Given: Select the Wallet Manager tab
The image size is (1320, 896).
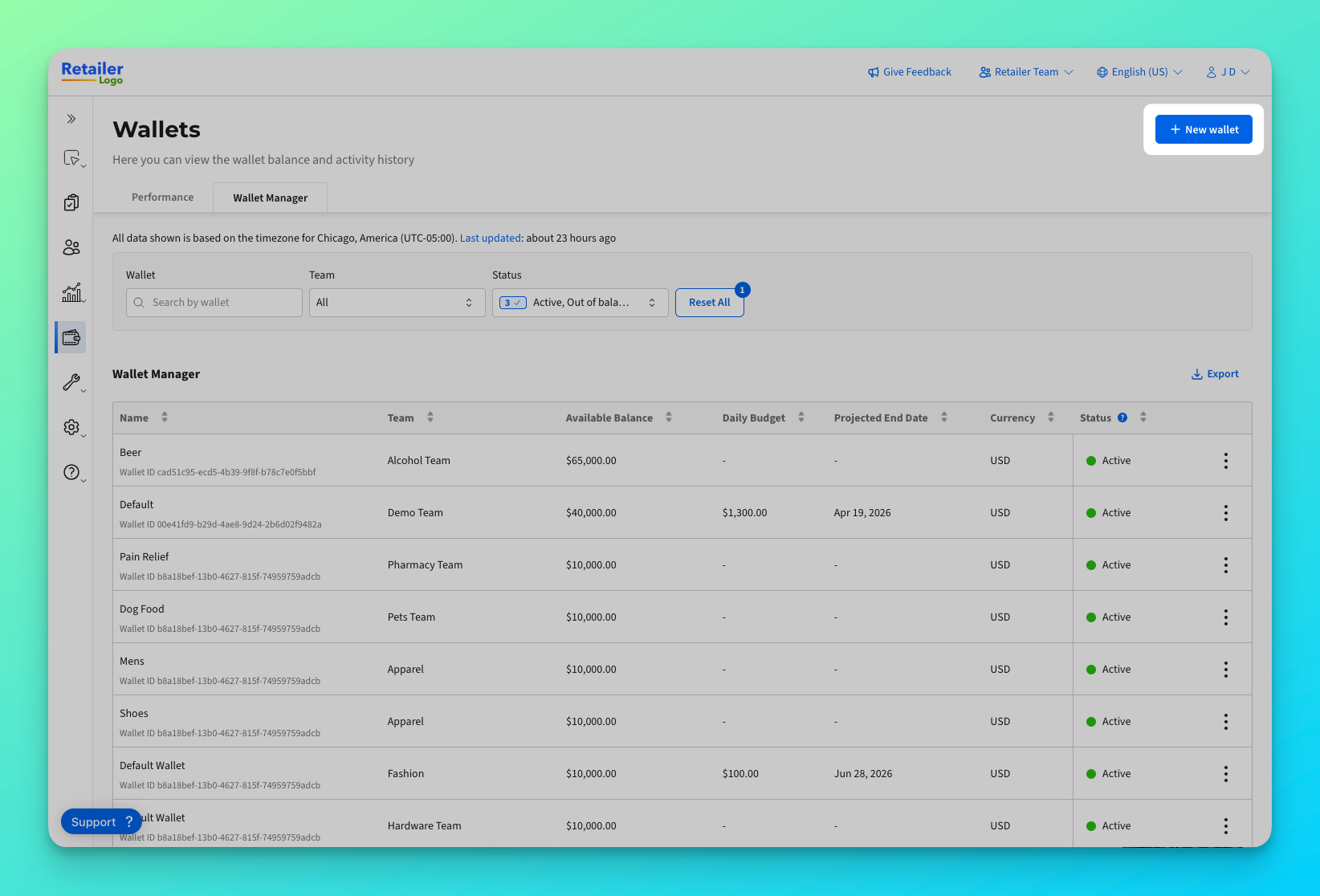Looking at the screenshot, I should tap(271, 198).
